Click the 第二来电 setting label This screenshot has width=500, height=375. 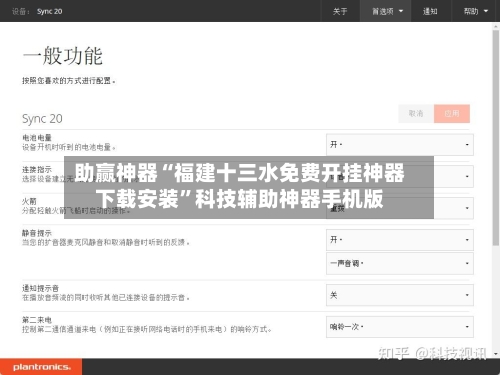[x=37, y=320]
